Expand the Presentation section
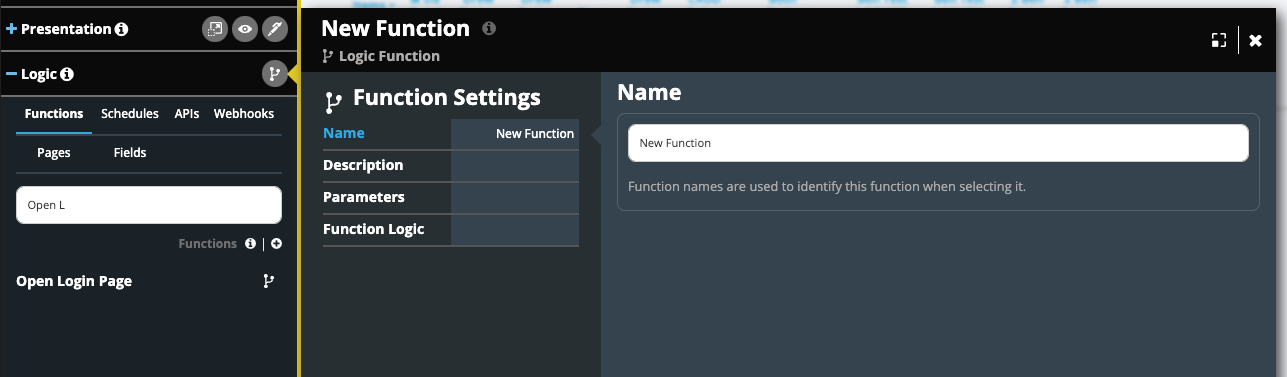The width and height of the screenshot is (1287, 377). click(x=12, y=29)
